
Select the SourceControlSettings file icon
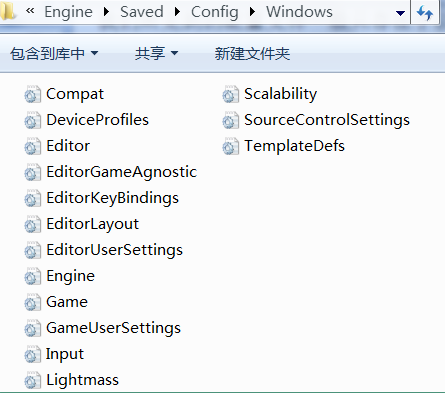tap(230, 120)
